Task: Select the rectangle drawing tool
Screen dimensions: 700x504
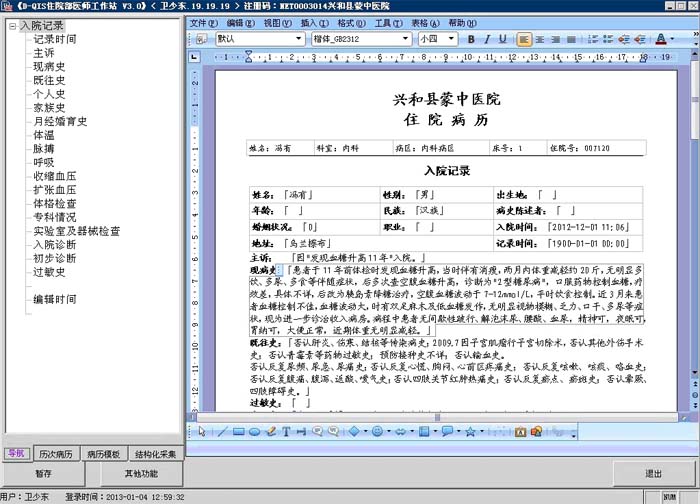Action: point(238,431)
